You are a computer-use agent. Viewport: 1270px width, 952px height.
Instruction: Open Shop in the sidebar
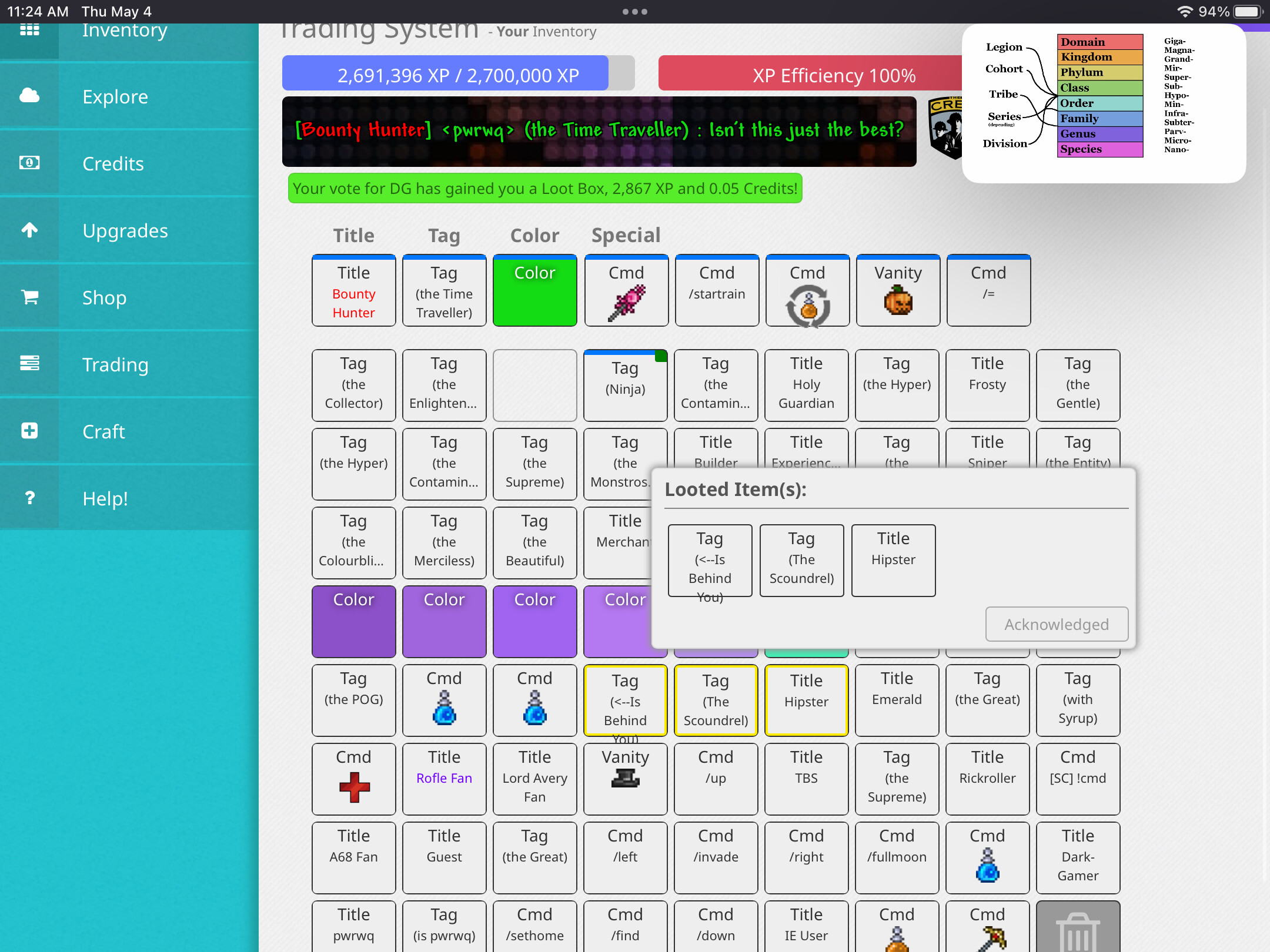pyautogui.click(x=129, y=297)
